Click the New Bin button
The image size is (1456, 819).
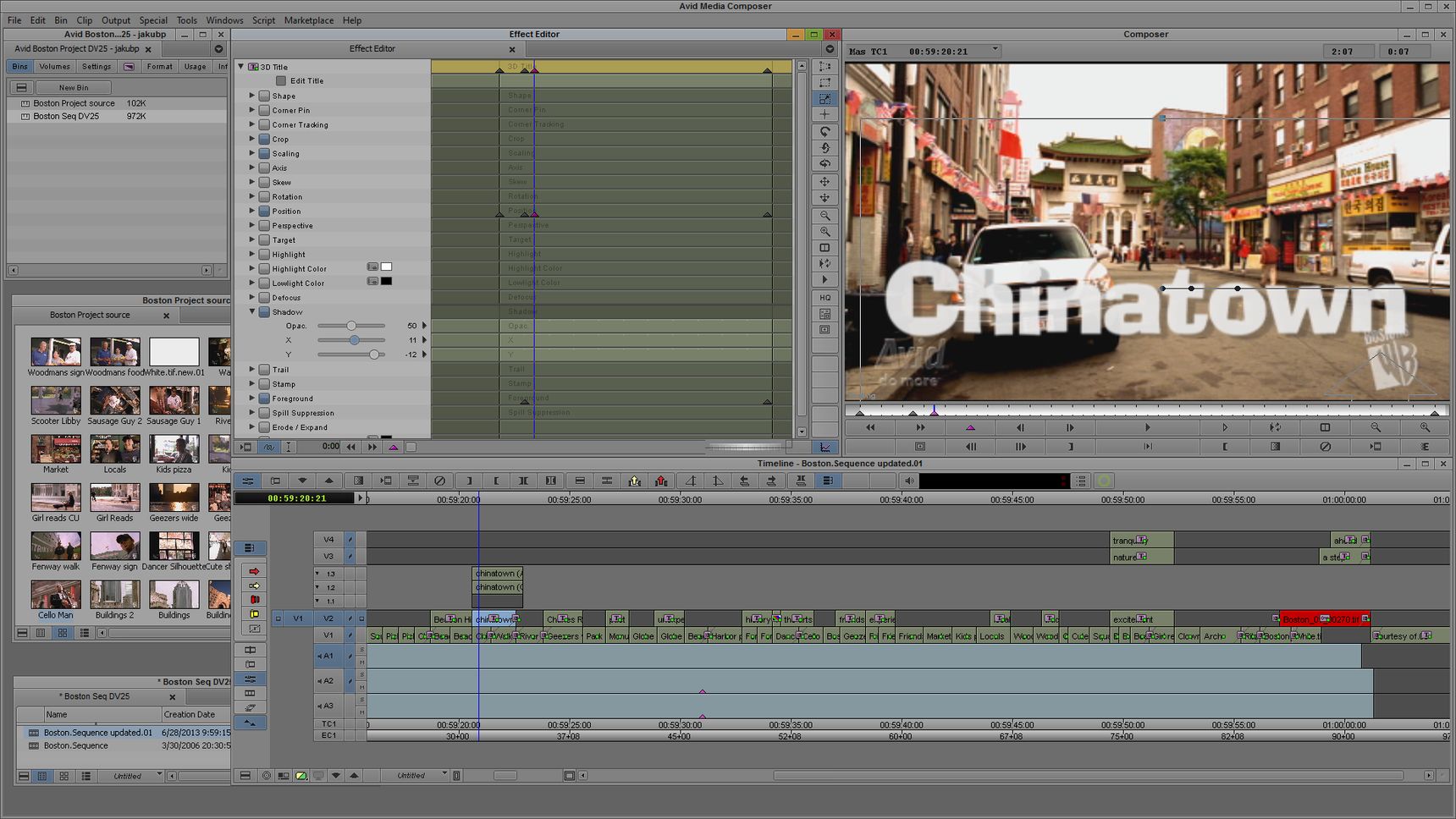(x=74, y=87)
